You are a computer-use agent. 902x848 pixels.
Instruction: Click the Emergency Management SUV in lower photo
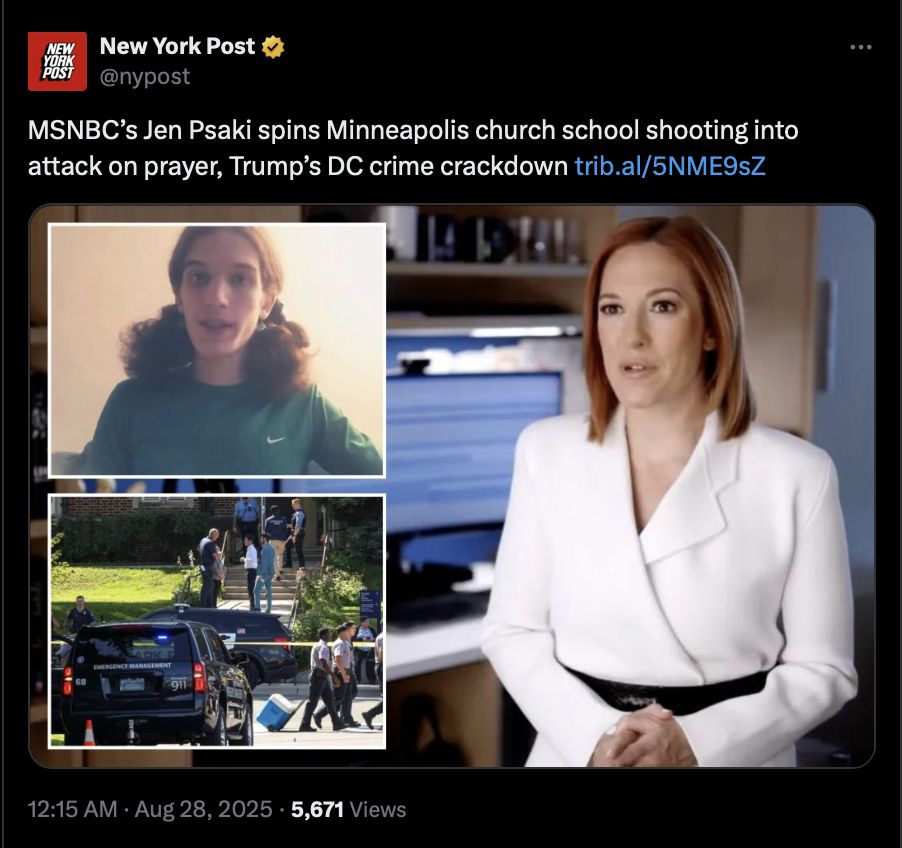point(155,682)
